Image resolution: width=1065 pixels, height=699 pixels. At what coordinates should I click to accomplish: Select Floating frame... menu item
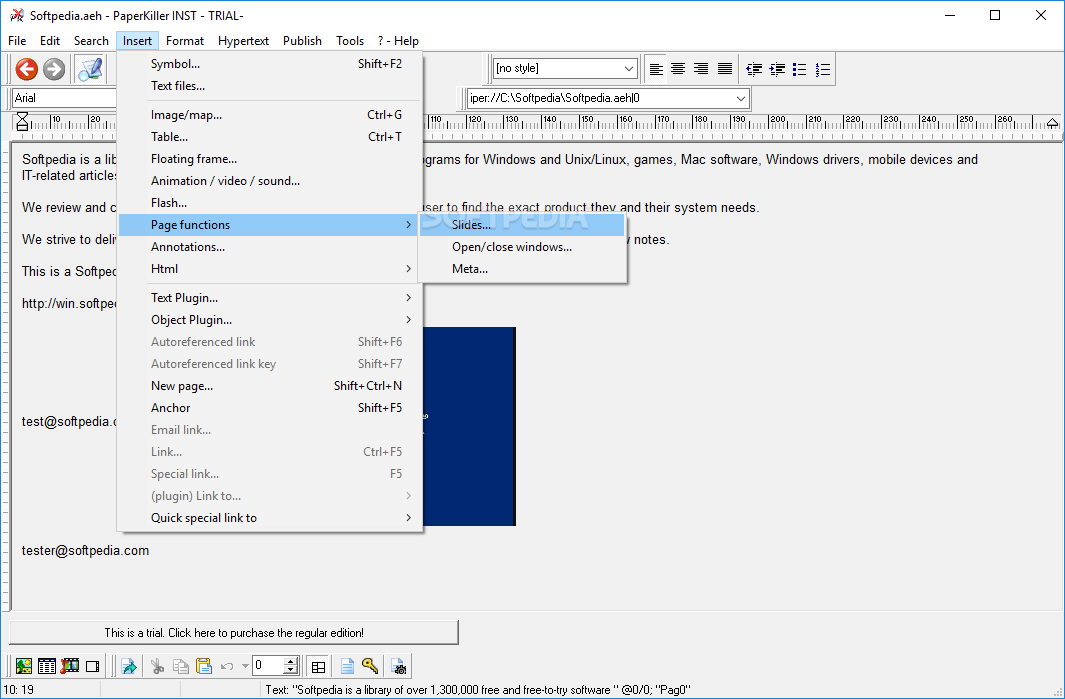[x=270, y=159]
